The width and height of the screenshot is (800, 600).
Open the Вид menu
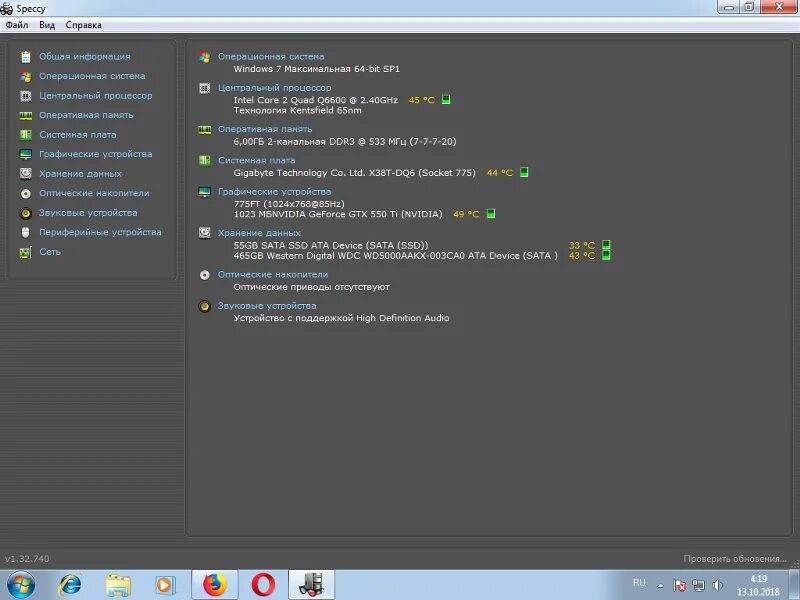pyautogui.click(x=47, y=25)
